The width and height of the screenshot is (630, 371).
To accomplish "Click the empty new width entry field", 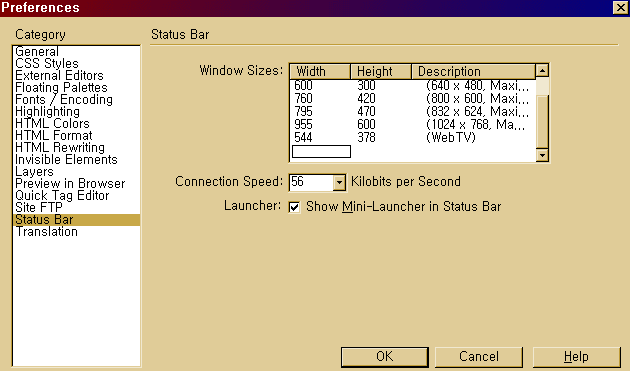I will (321, 152).
